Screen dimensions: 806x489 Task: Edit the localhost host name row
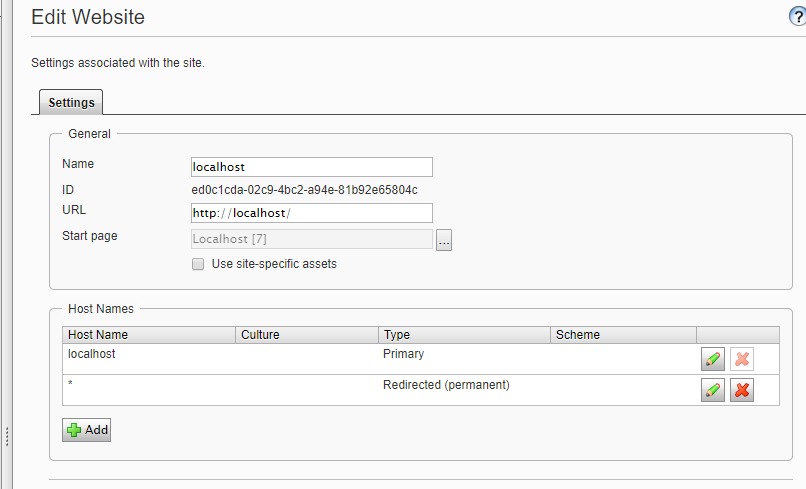pos(712,360)
